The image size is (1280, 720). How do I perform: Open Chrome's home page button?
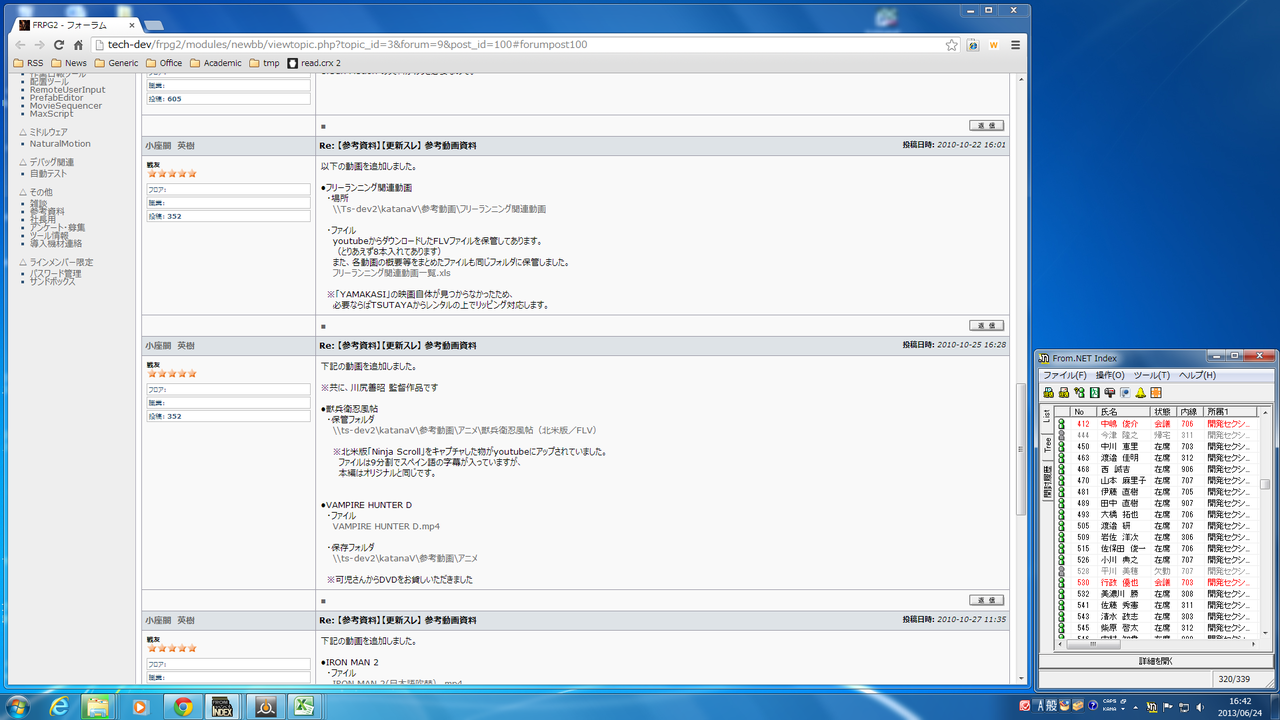pos(77,45)
